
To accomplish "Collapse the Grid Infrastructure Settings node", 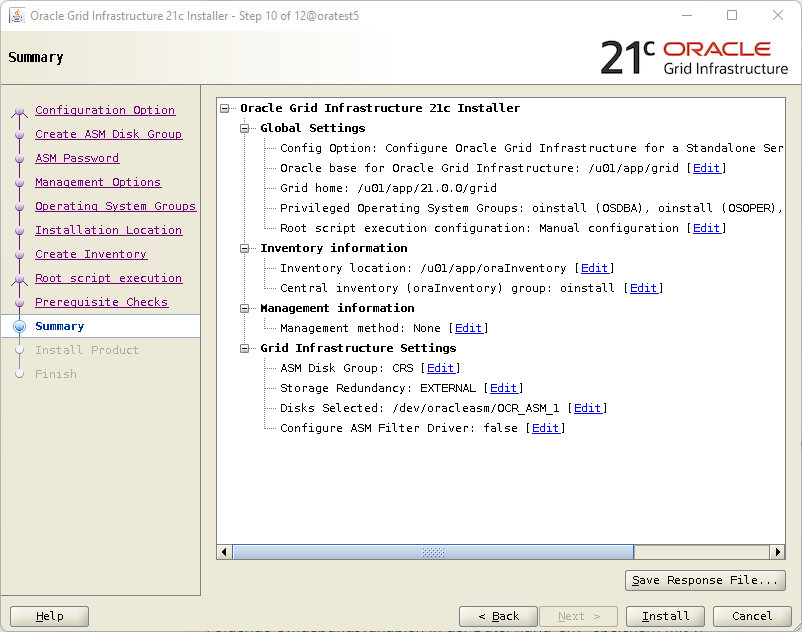I will (244, 348).
